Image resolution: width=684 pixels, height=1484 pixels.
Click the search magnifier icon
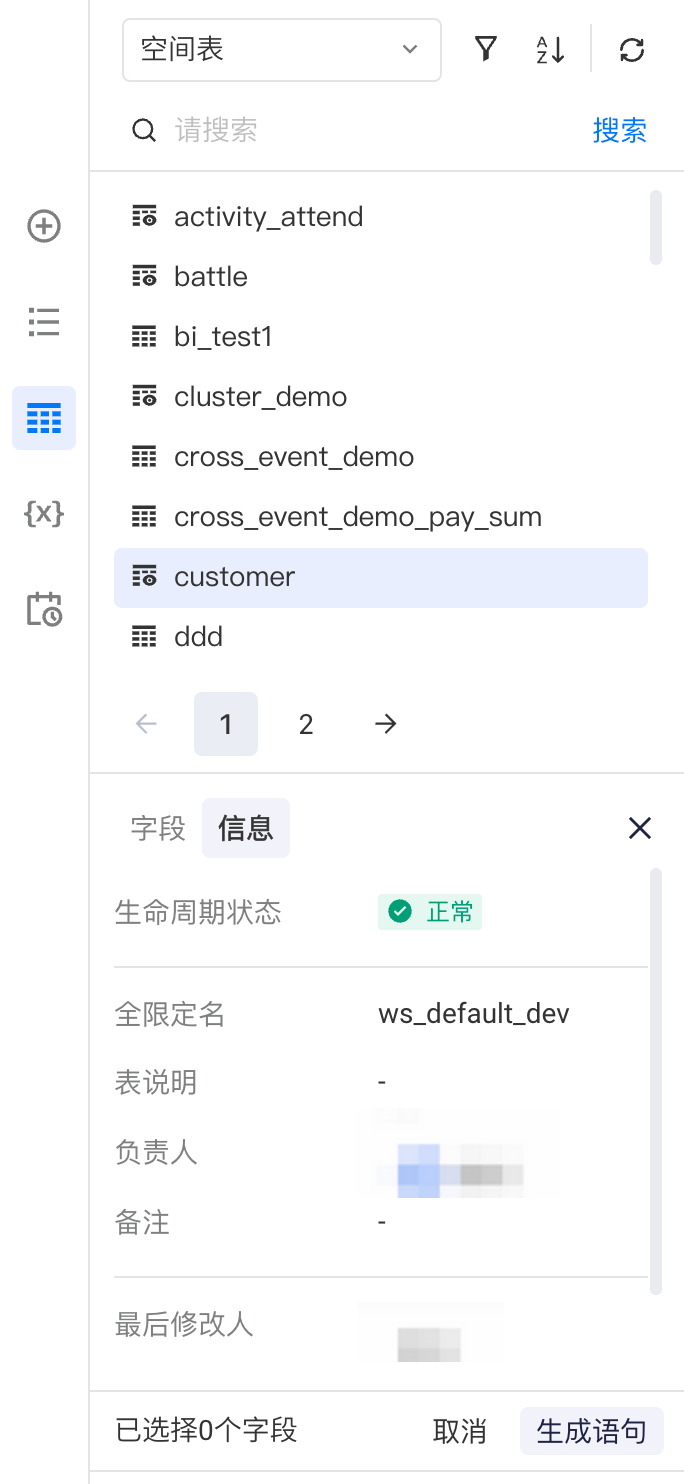(145, 130)
